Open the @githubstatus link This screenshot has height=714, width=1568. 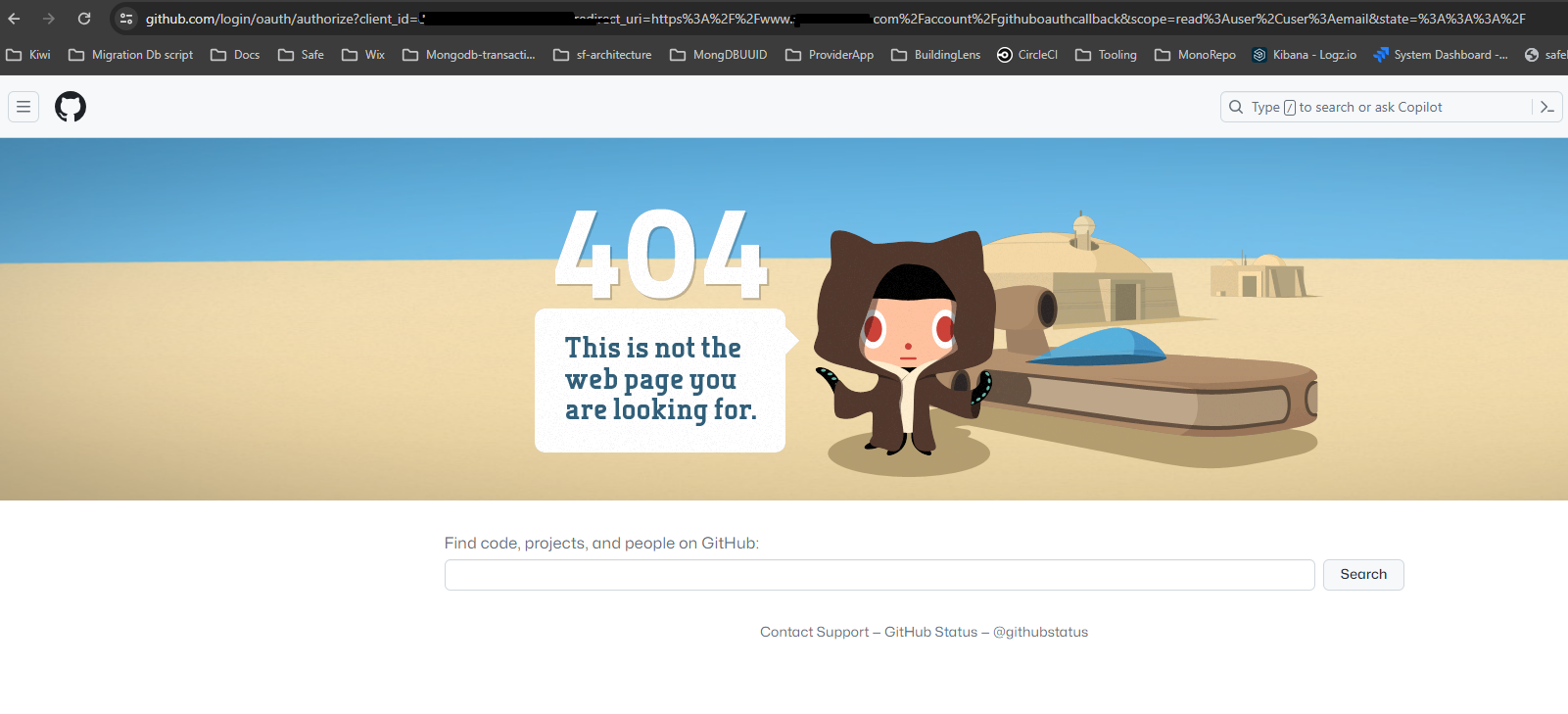tap(1040, 632)
